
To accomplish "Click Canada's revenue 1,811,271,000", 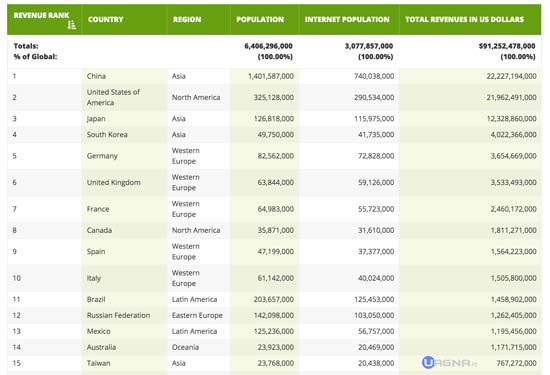I will (513, 230).
